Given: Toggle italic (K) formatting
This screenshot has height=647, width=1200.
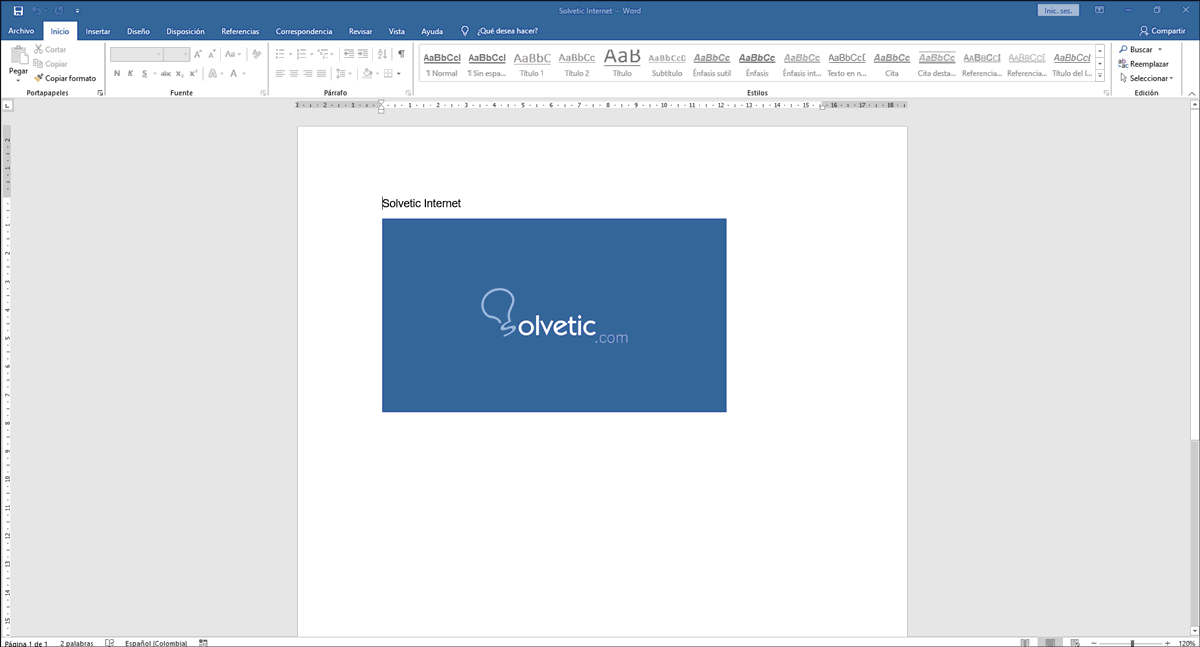Looking at the screenshot, I should tap(130, 73).
